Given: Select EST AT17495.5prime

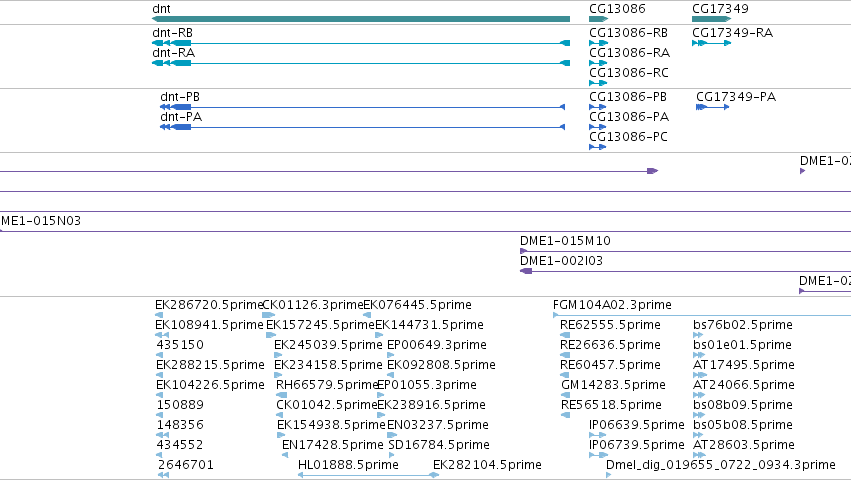Looking at the screenshot, I should click(x=744, y=365).
